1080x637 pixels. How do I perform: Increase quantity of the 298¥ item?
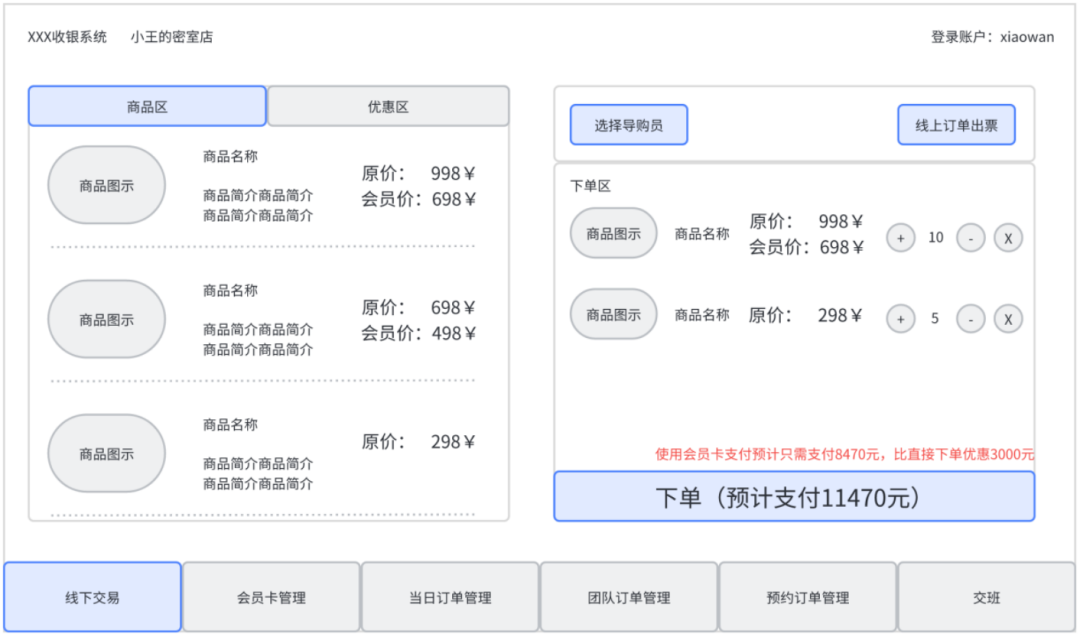point(901,319)
